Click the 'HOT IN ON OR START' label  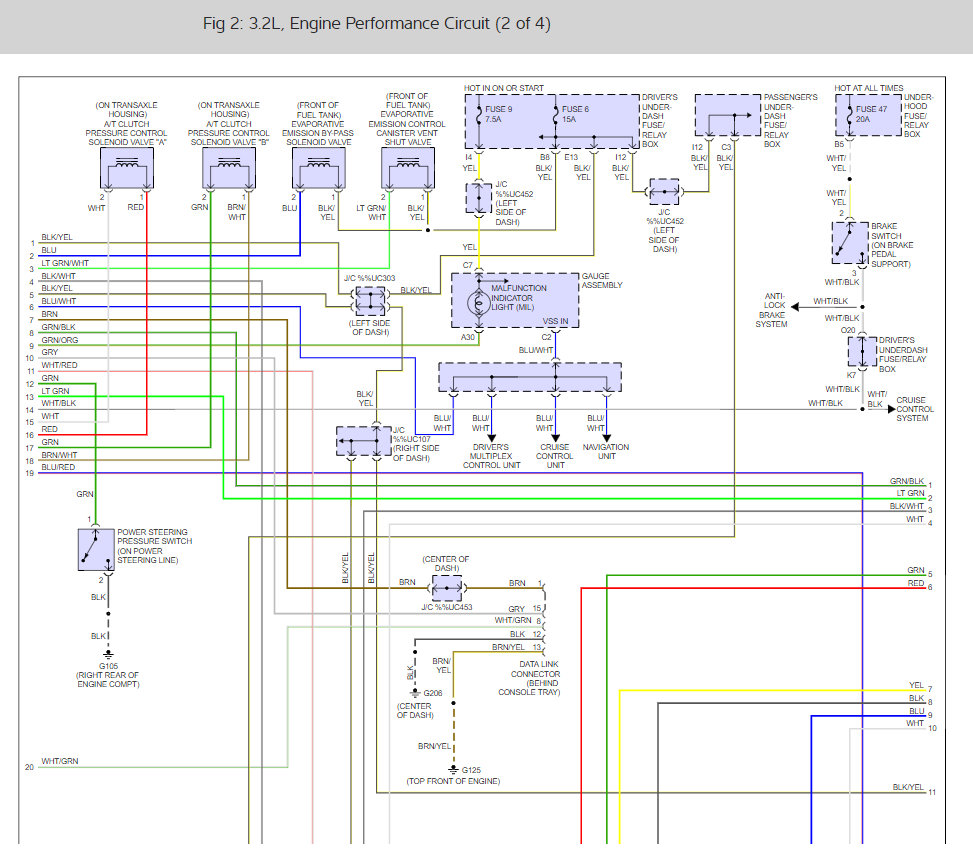point(503,88)
